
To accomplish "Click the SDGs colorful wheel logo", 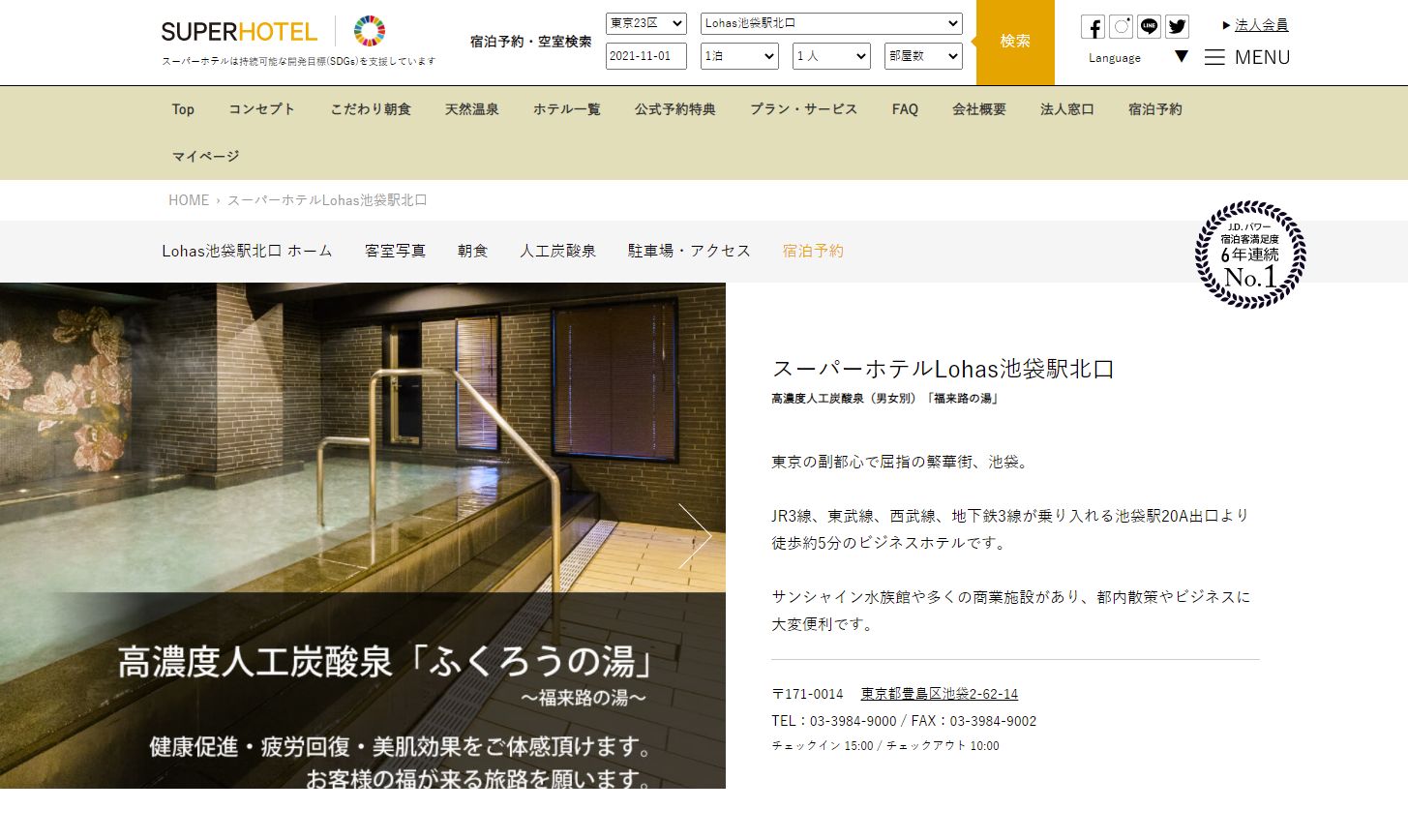I will click(x=370, y=31).
